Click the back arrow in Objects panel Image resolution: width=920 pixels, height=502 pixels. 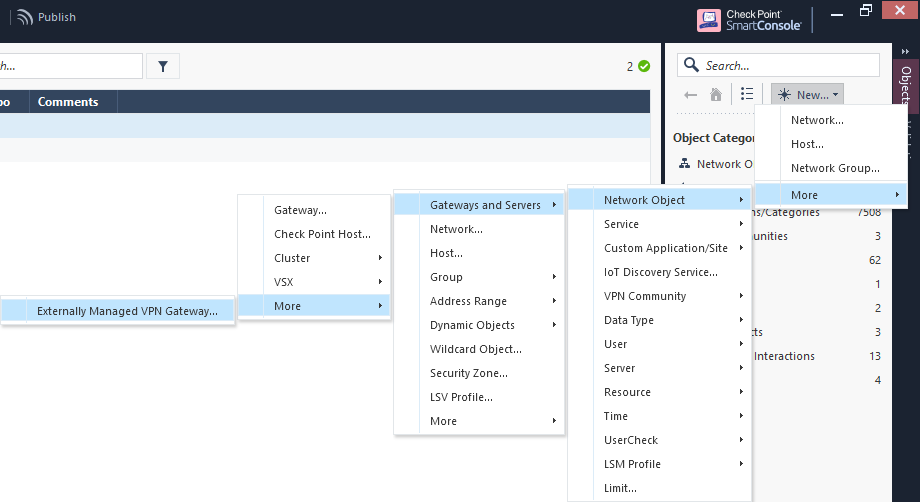[690, 94]
